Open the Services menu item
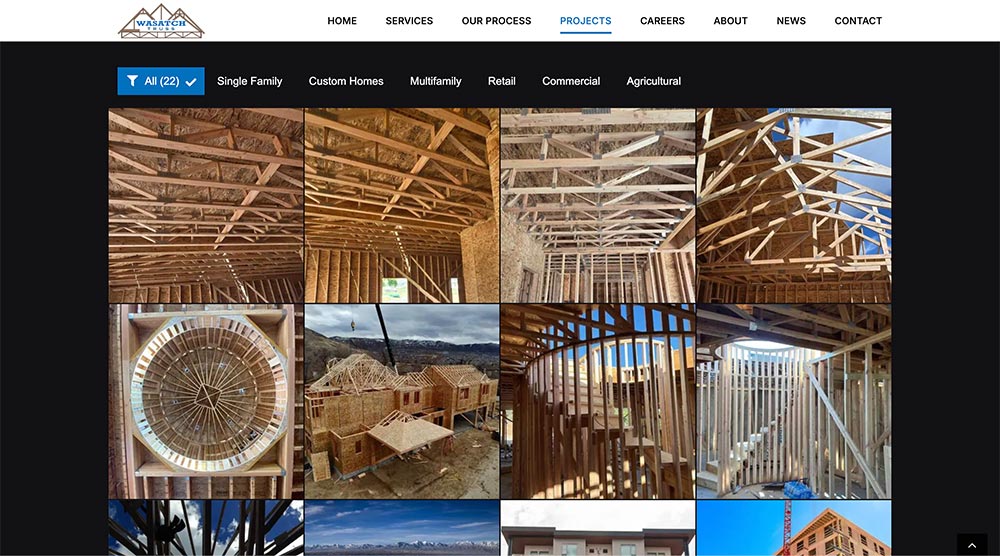1000x556 pixels. coord(409,20)
